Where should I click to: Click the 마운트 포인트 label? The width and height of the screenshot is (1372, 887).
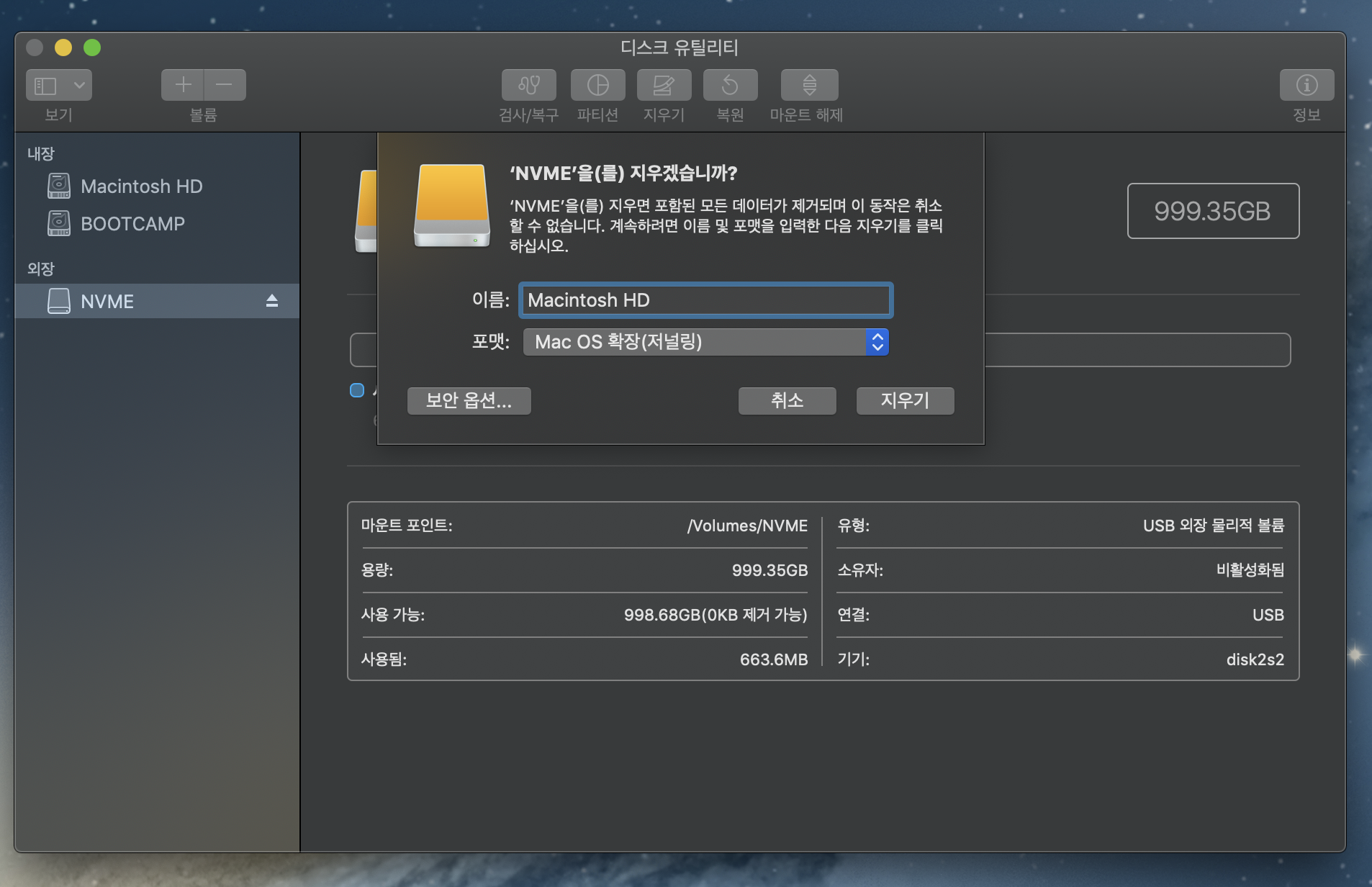[407, 526]
